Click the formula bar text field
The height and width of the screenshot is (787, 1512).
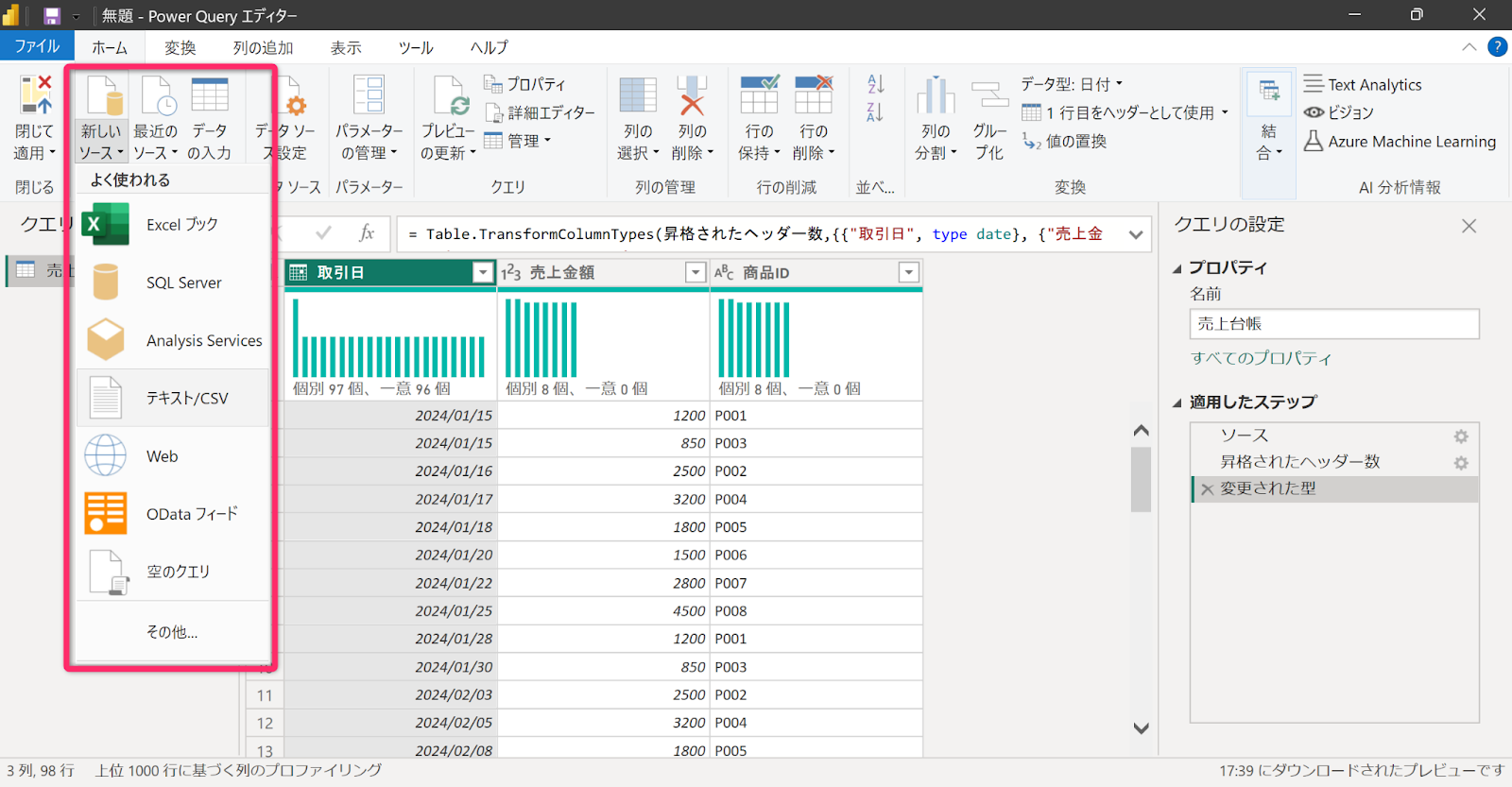click(x=761, y=234)
